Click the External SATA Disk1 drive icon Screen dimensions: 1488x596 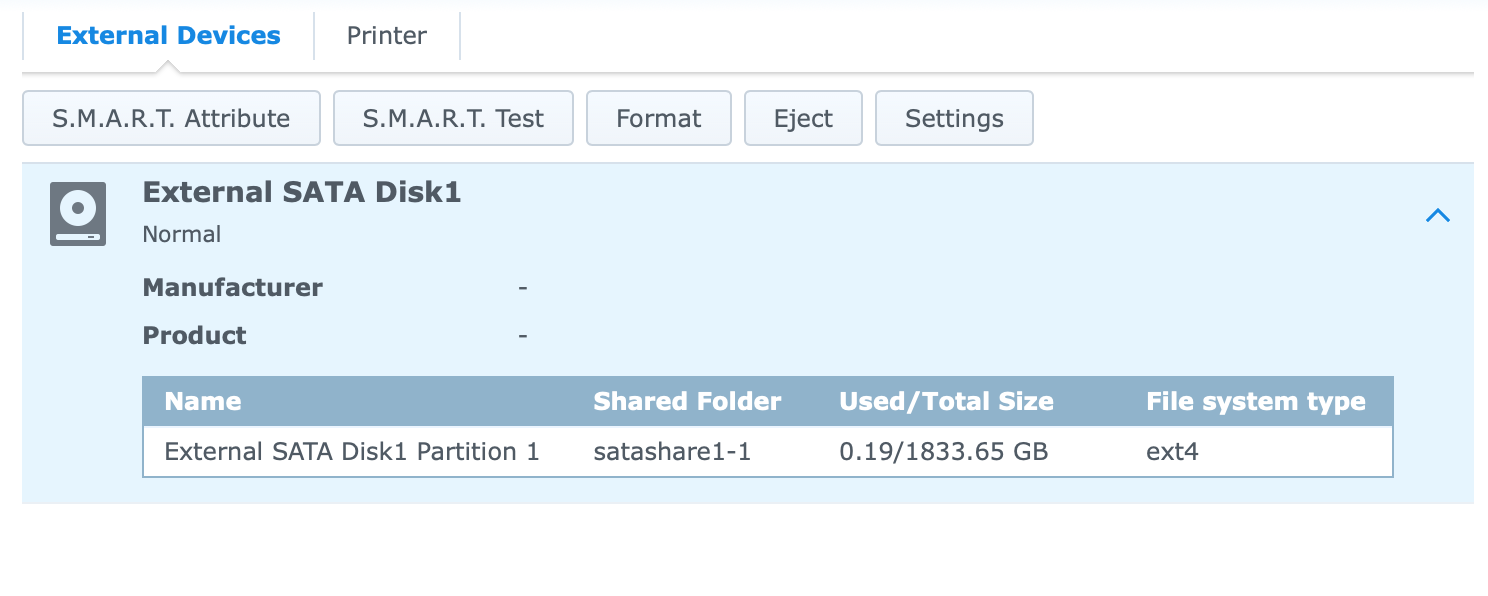[78, 214]
